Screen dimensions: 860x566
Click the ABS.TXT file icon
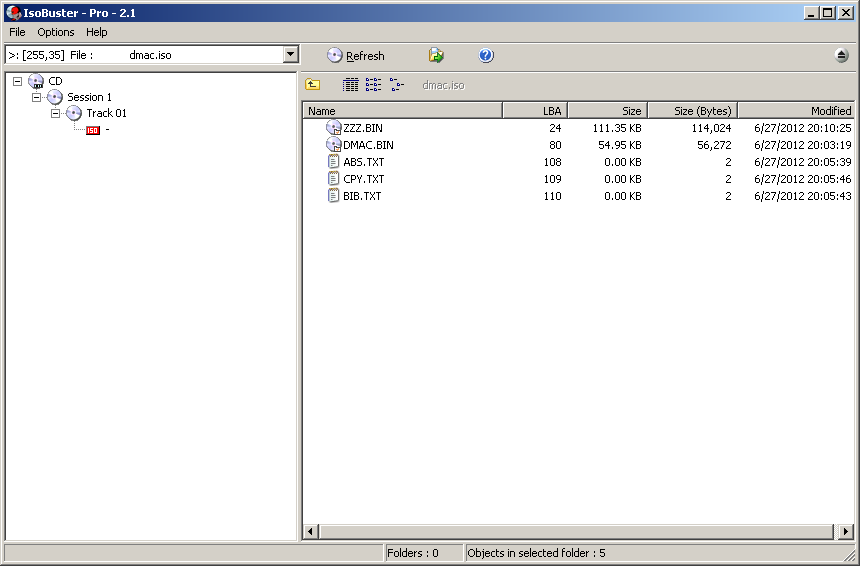coord(333,162)
